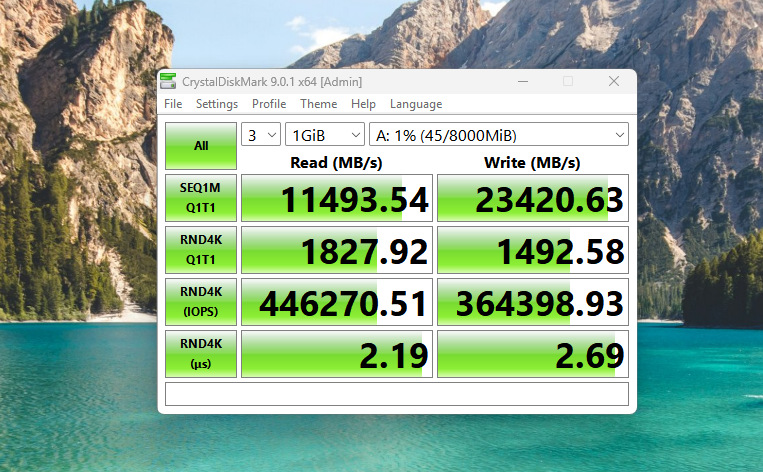Open the Theme menu
The height and width of the screenshot is (472, 763).
click(x=319, y=104)
